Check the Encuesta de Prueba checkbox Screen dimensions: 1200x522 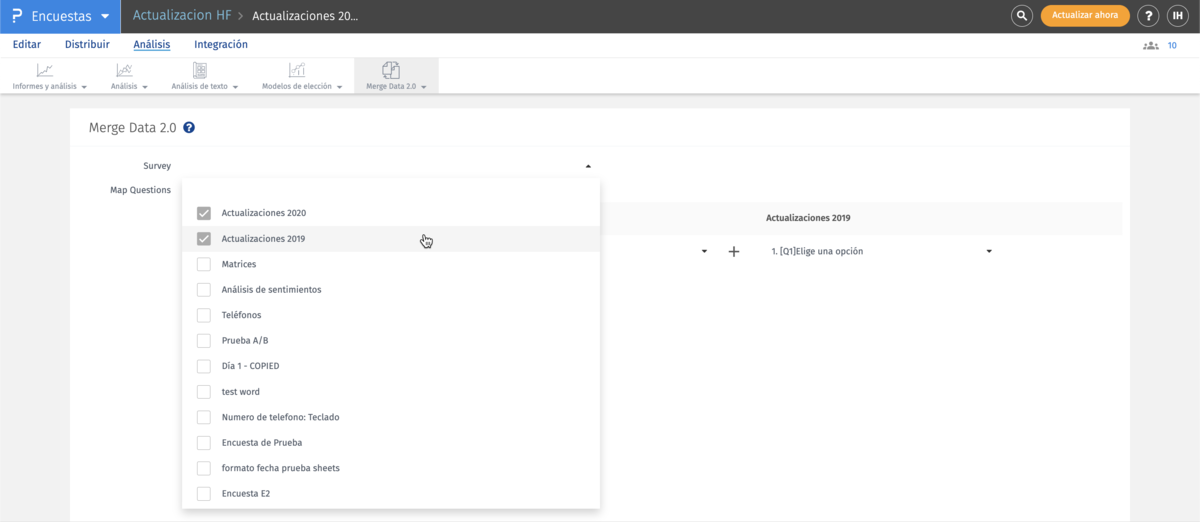pyautogui.click(x=204, y=443)
